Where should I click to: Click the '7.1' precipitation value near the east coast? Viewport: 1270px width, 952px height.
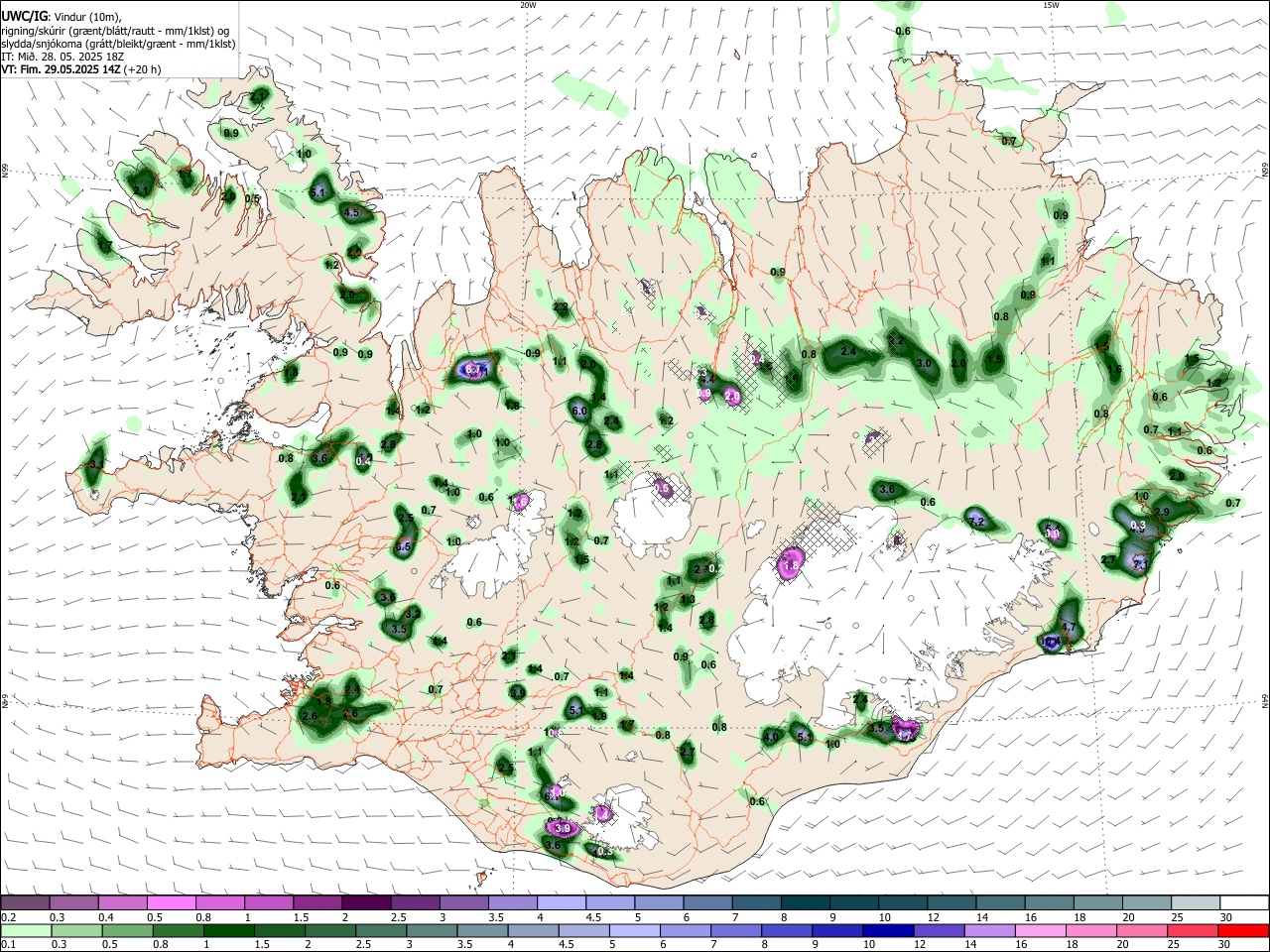[1140, 564]
